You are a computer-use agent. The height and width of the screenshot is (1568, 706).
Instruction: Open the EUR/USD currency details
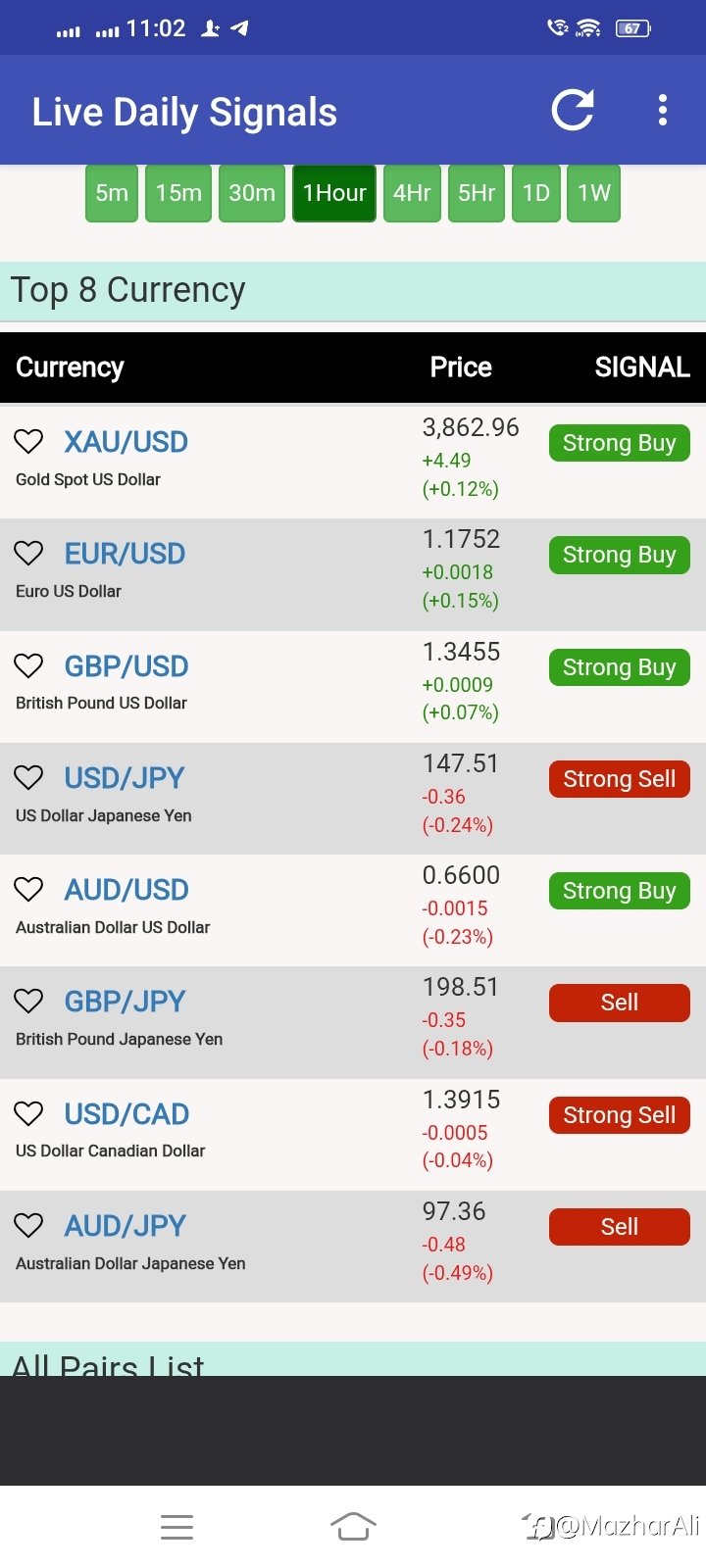(125, 554)
